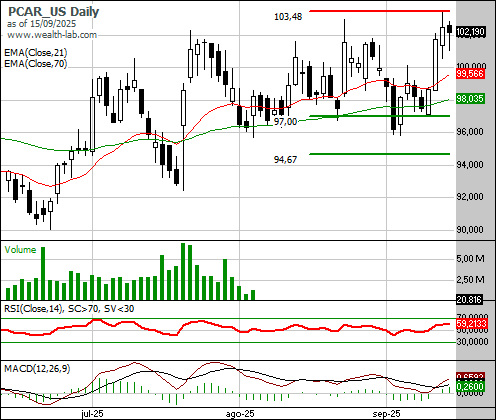The width and height of the screenshot is (496, 420).
Task: Select the 94,67 support level label
Action: tap(285, 160)
